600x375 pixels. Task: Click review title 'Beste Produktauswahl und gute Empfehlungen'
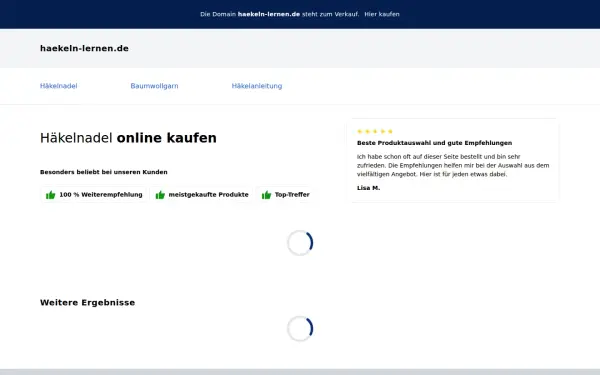coord(434,143)
